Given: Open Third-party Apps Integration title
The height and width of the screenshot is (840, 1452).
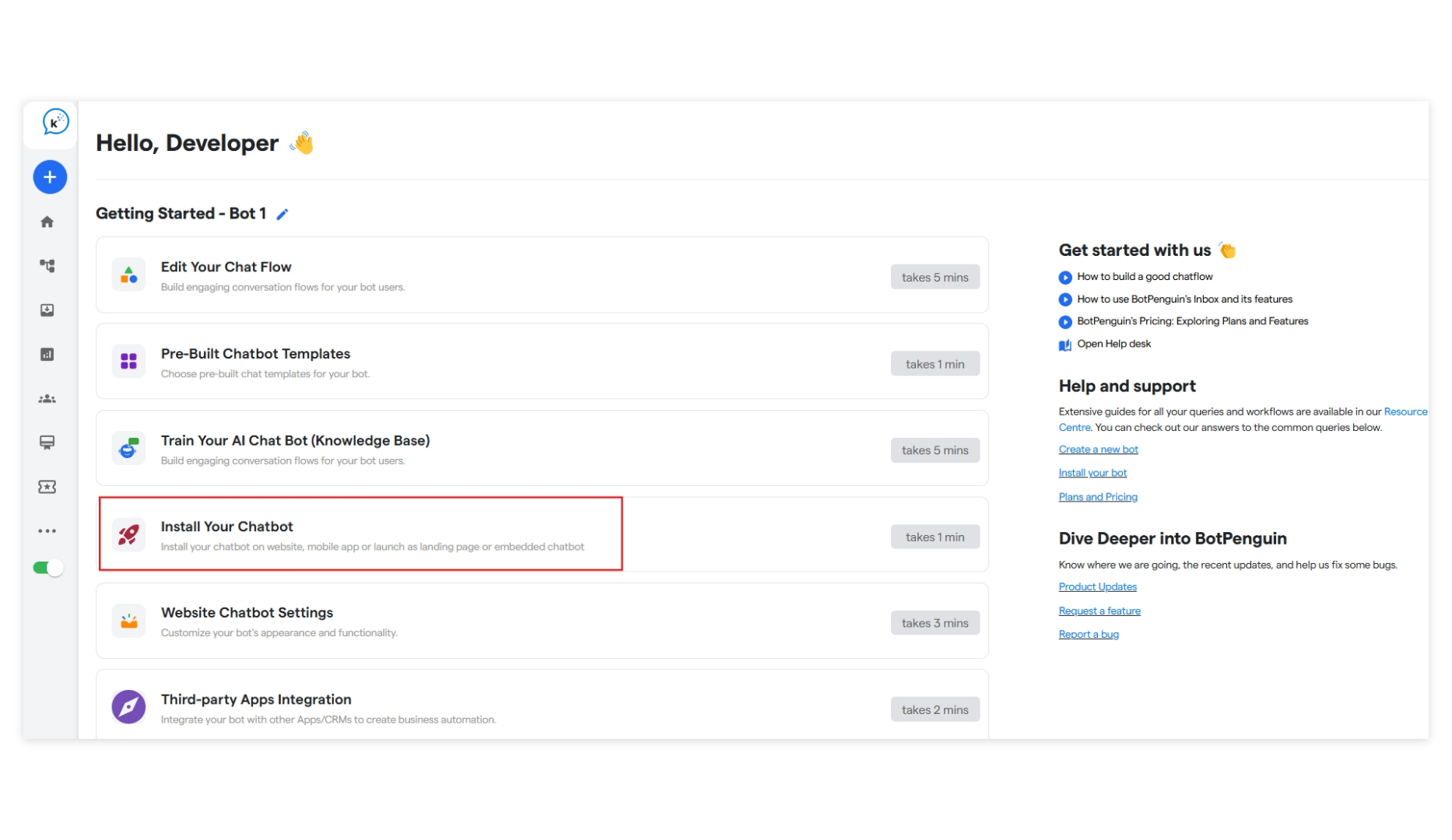Looking at the screenshot, I should pos(256,699).
